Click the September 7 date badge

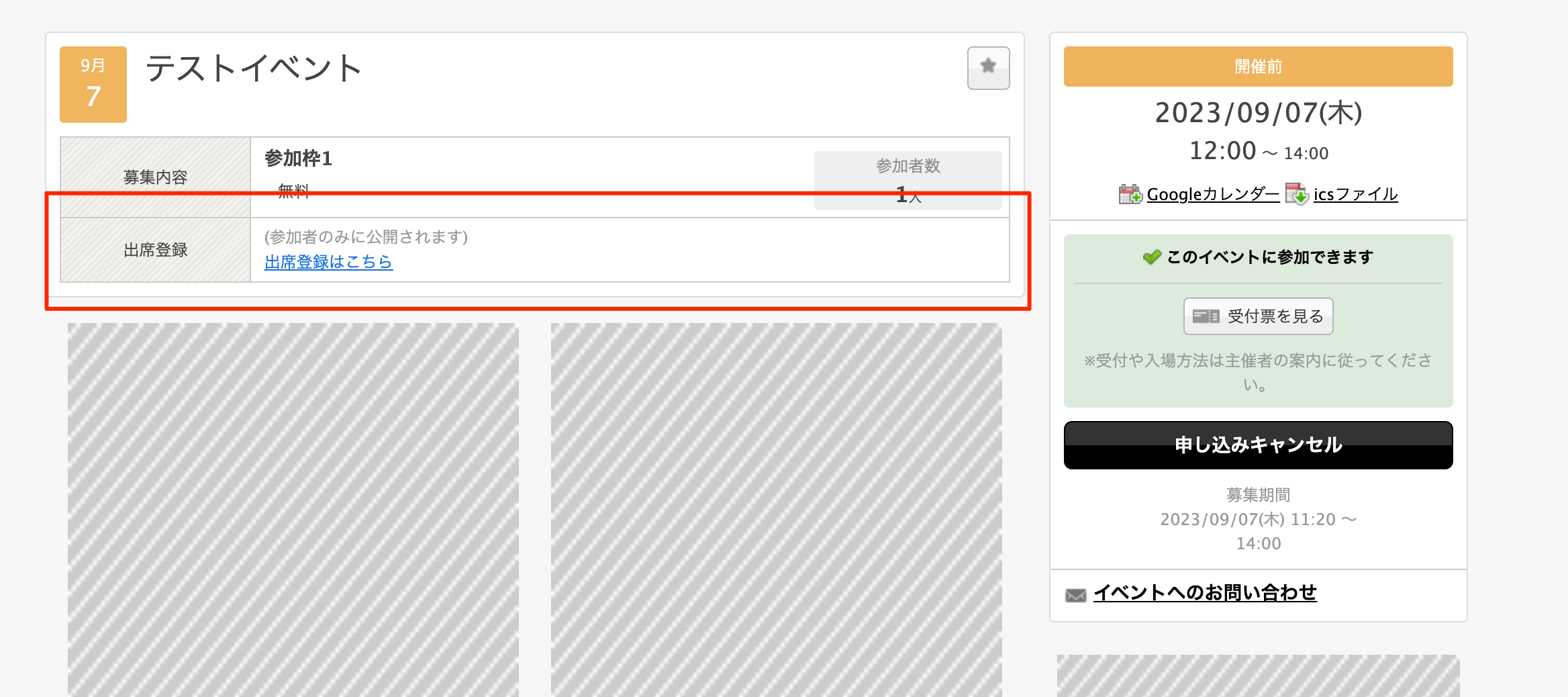[93, 84]
